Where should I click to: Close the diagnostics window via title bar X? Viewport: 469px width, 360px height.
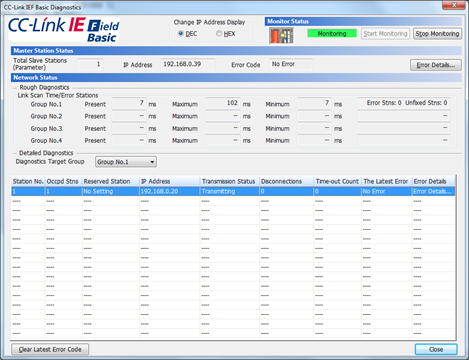click(x=454, y=5)
